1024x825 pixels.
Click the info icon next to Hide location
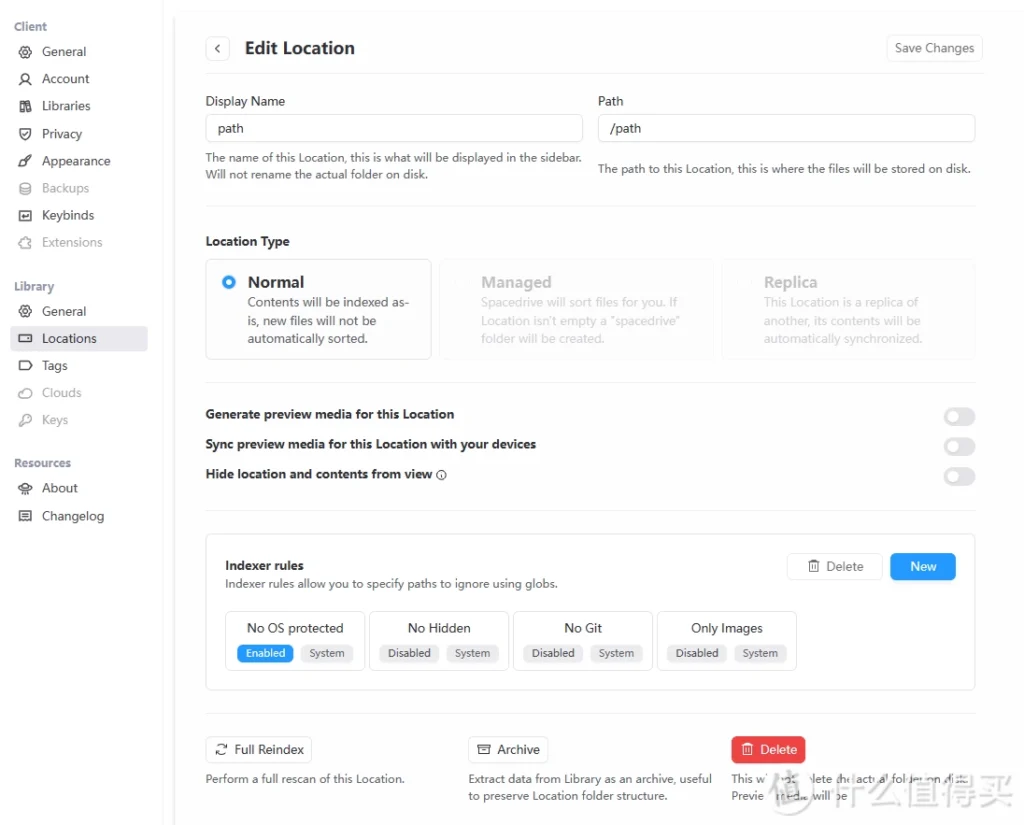point(441,475)
